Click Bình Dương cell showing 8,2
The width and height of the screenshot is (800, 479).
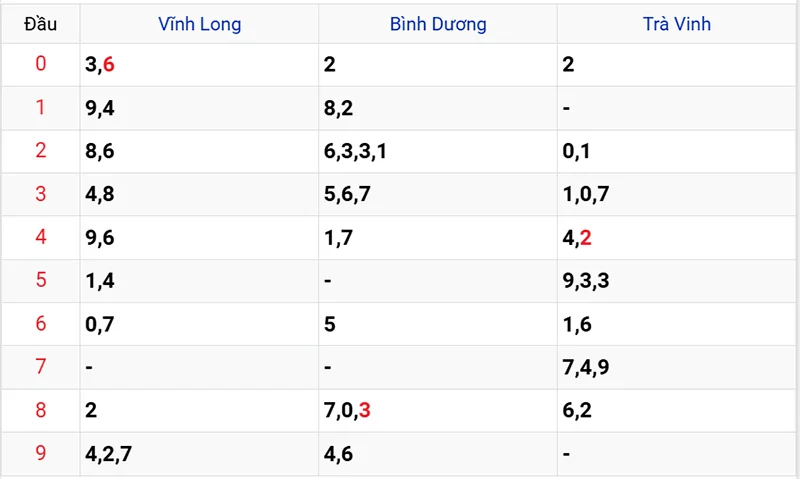tap(337, 108)
